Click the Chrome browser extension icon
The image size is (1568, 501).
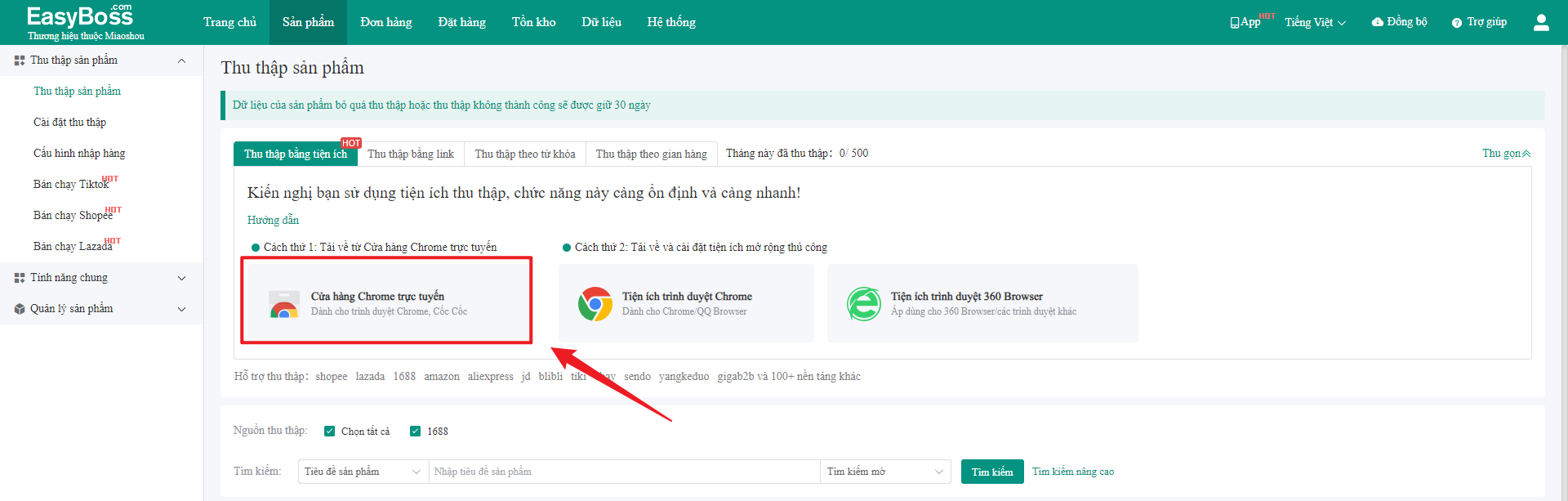point(595,303)
